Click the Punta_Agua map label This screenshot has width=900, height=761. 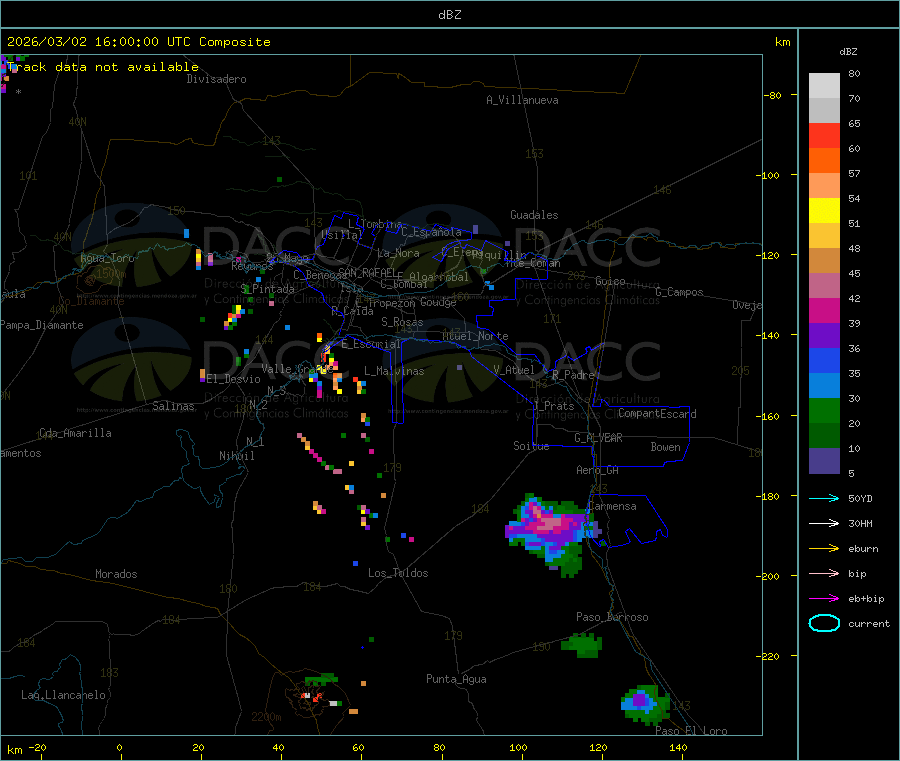pyautogui.click(x=456, y=679)
